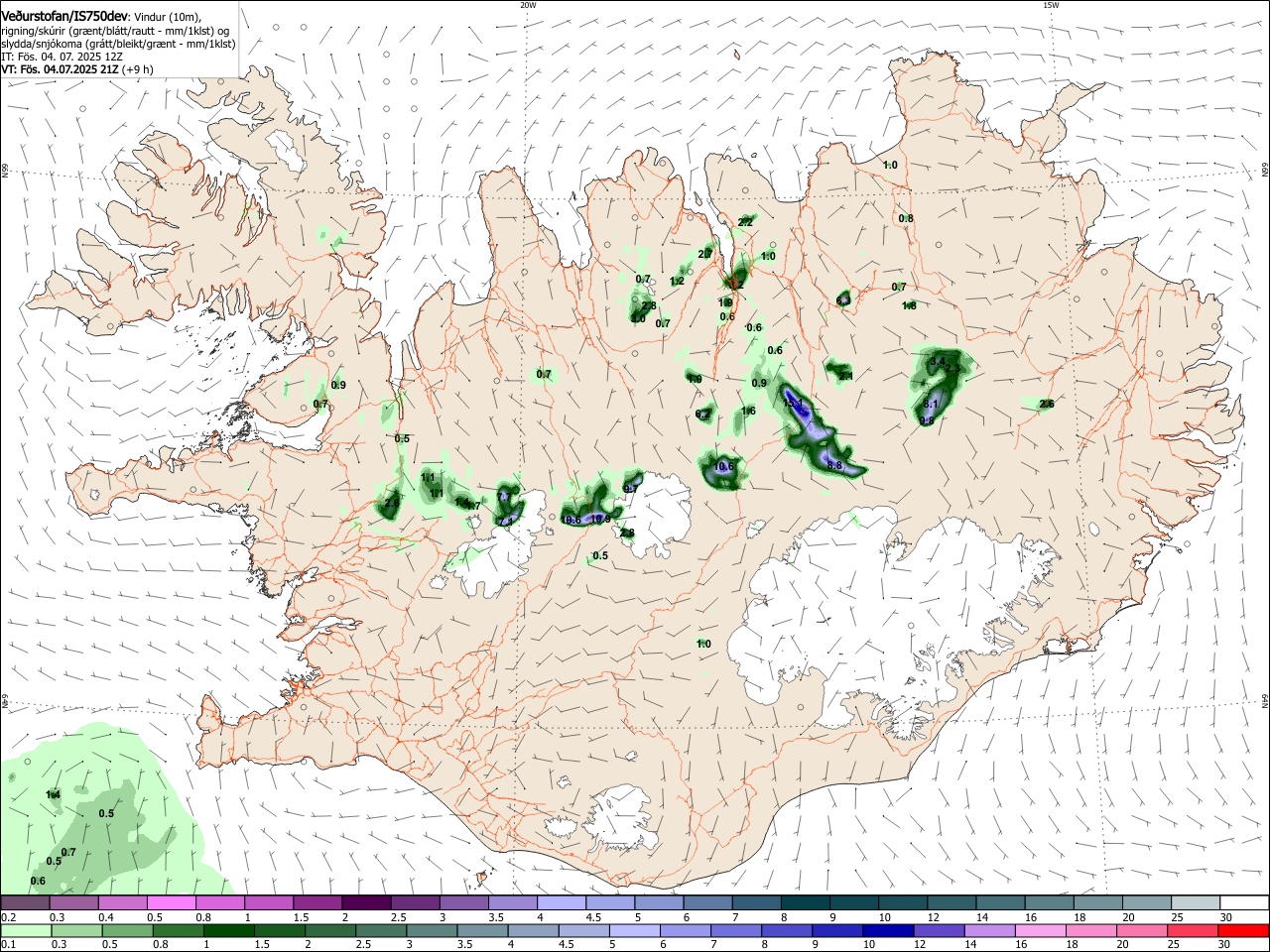Click the '3.4' precipitation value on the map
Image resolution: width=1270 pixels, height=952 pixels.
938,361
